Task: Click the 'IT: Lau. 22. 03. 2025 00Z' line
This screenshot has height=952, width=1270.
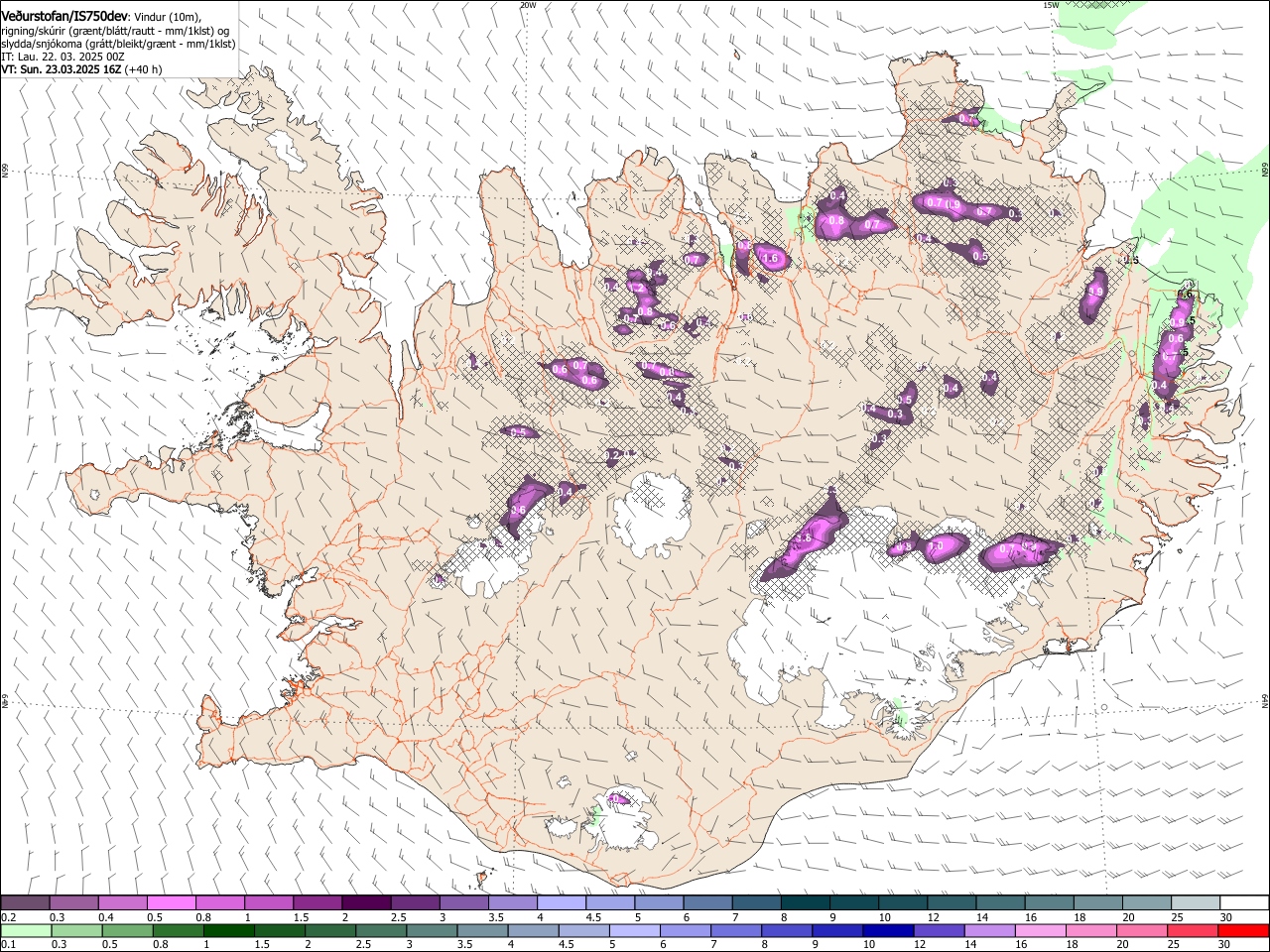Action: click(x=63, y=57)
